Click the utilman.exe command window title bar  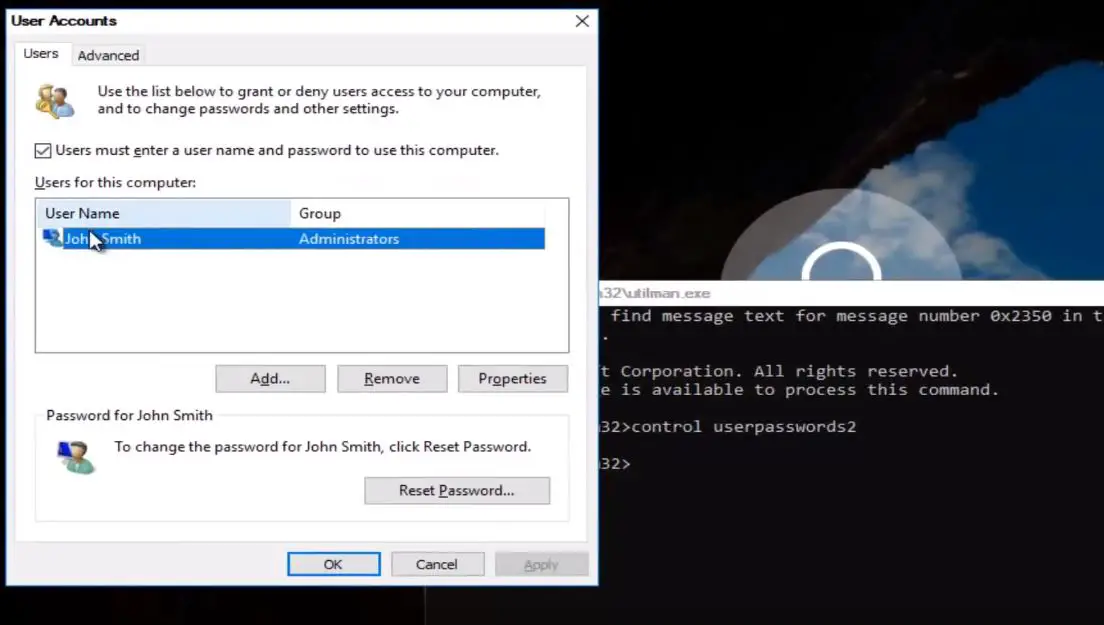click(x=851, y=293)
